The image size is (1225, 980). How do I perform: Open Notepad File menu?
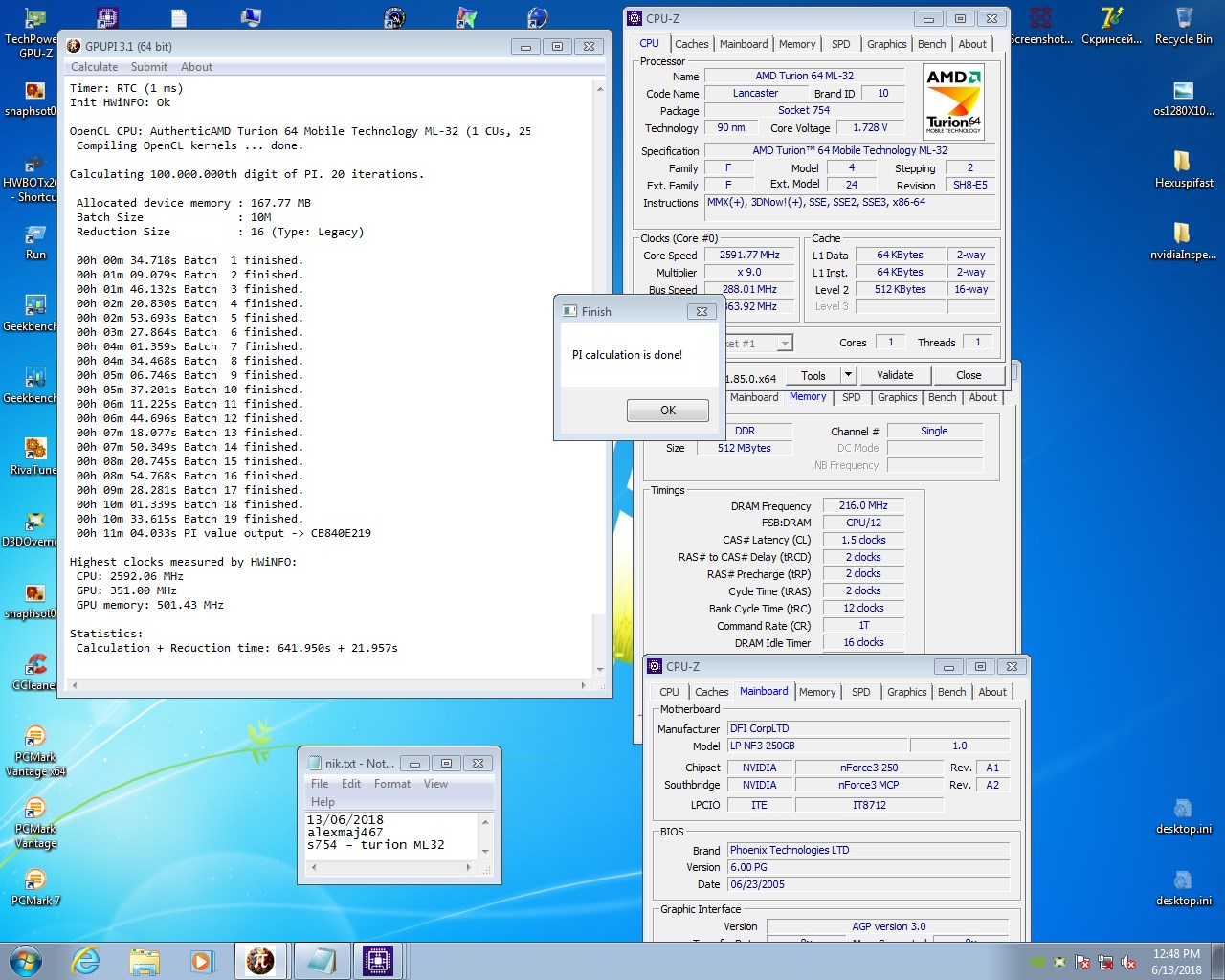[x=320, y=784]
